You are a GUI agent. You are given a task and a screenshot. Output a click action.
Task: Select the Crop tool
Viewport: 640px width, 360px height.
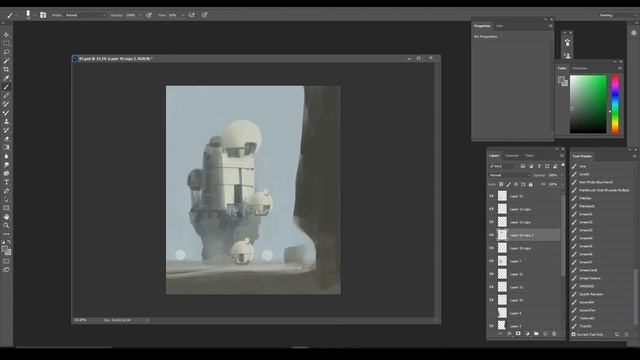[x=6, y=69]
